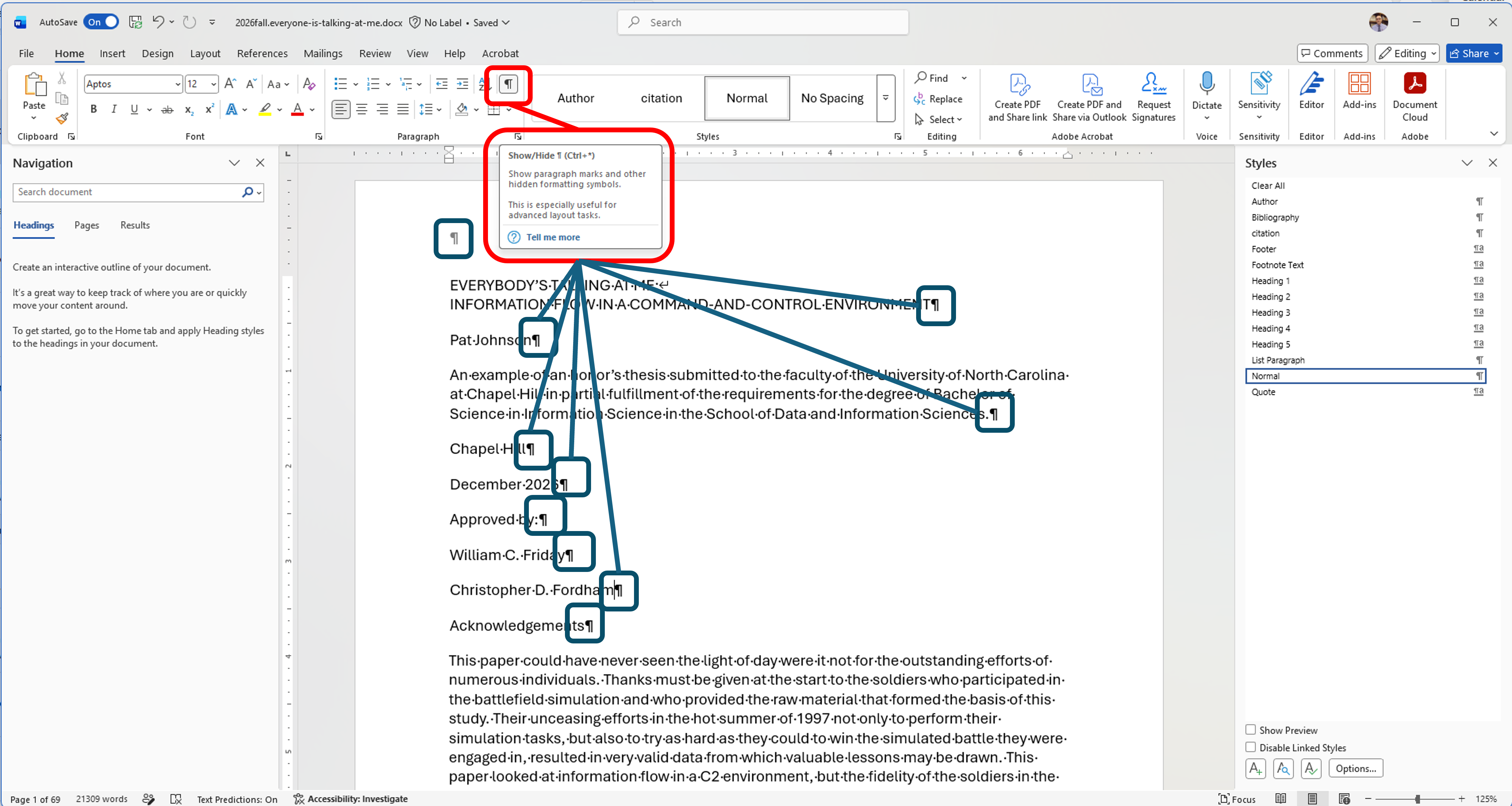Switch to Results tab in Navigation pane
The height and width of the screenshot is (806, 1512).
pos(135,225)
